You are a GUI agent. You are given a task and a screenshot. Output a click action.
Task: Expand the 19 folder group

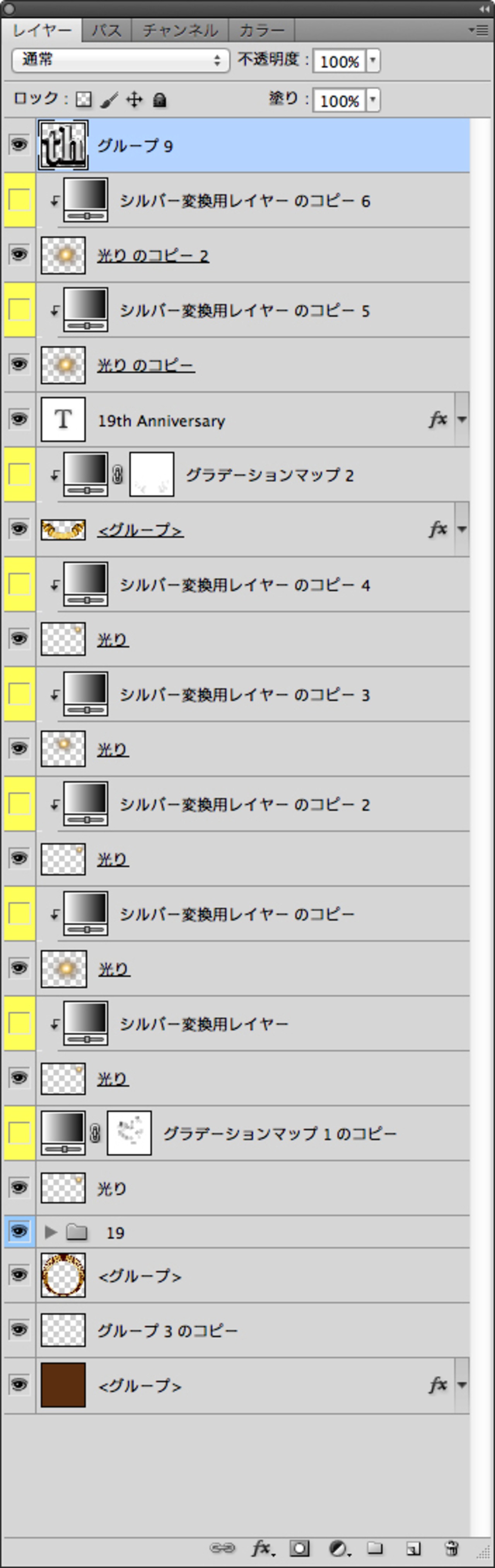click(51, 1232)
